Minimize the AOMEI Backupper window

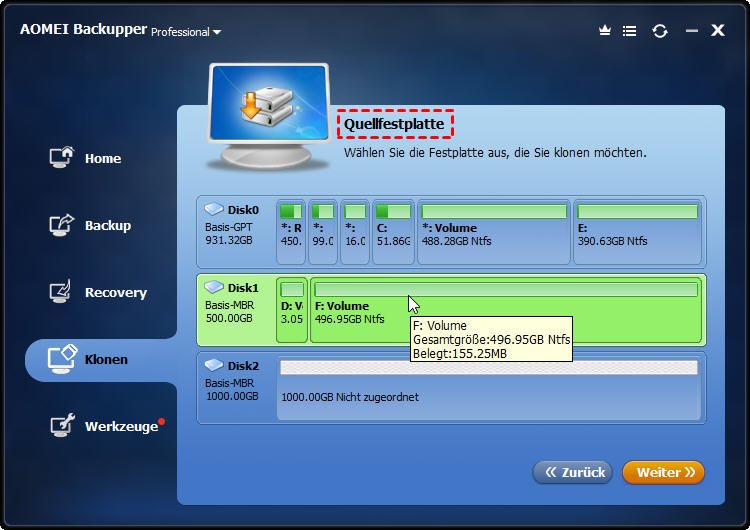pos(692,31)
